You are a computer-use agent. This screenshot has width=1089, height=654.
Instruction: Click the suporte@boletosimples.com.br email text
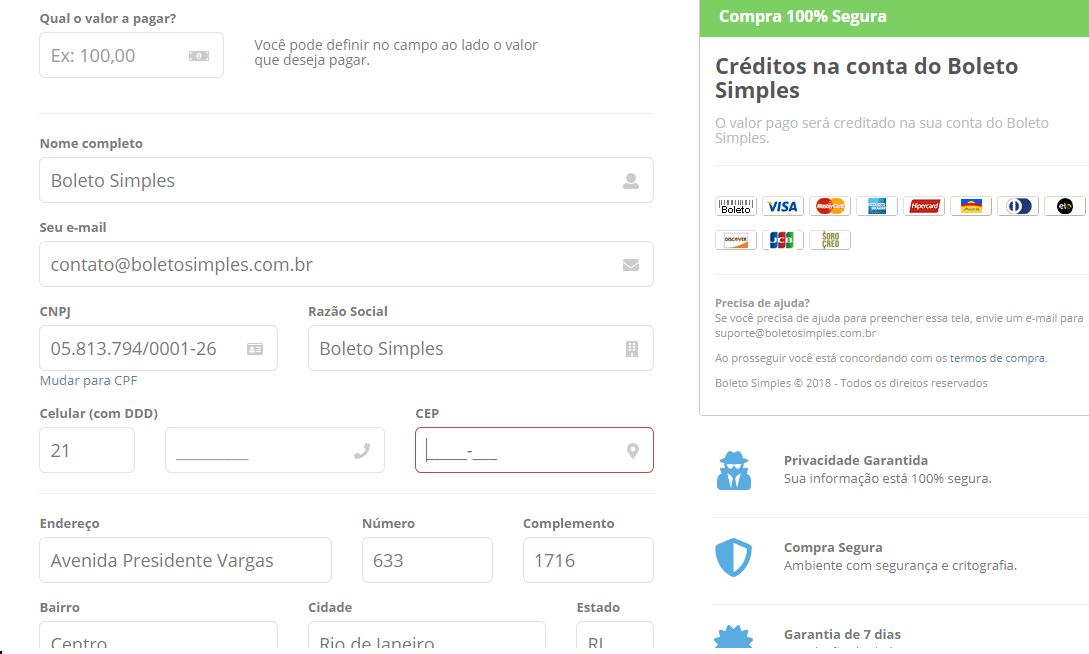[x=795, y=333]
